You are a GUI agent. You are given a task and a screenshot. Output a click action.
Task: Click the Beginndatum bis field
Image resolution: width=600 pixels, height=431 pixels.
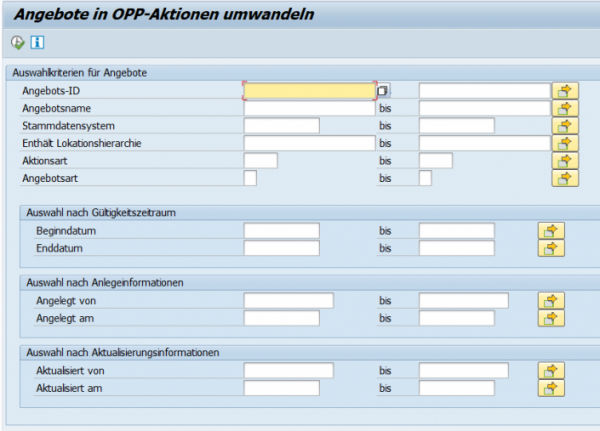click(x=457, y=231)
